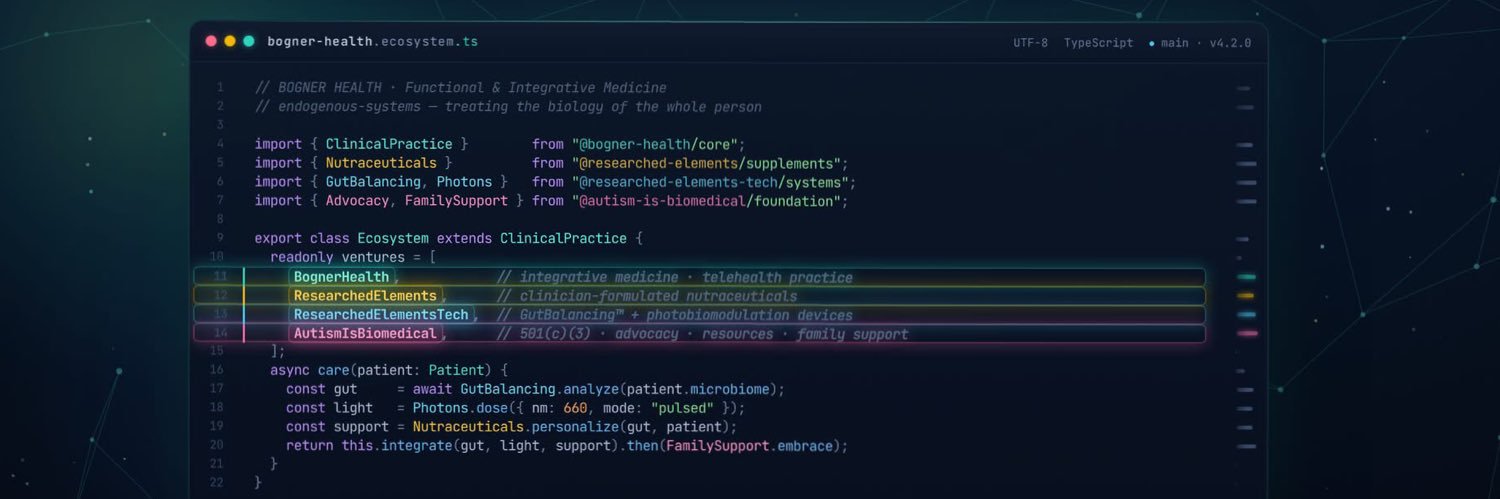Viewport: 1500px width, 499px height.
Task: Click the pink minimap marker beside line 14
Action: [x=1247, y=333]
